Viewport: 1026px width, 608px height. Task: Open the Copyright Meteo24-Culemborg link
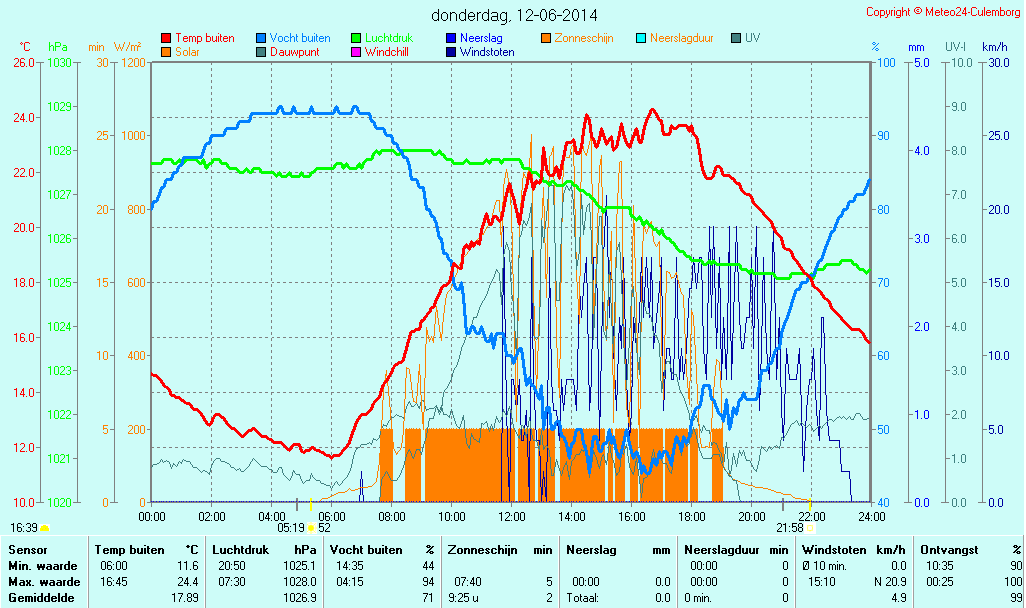(943, 12)
